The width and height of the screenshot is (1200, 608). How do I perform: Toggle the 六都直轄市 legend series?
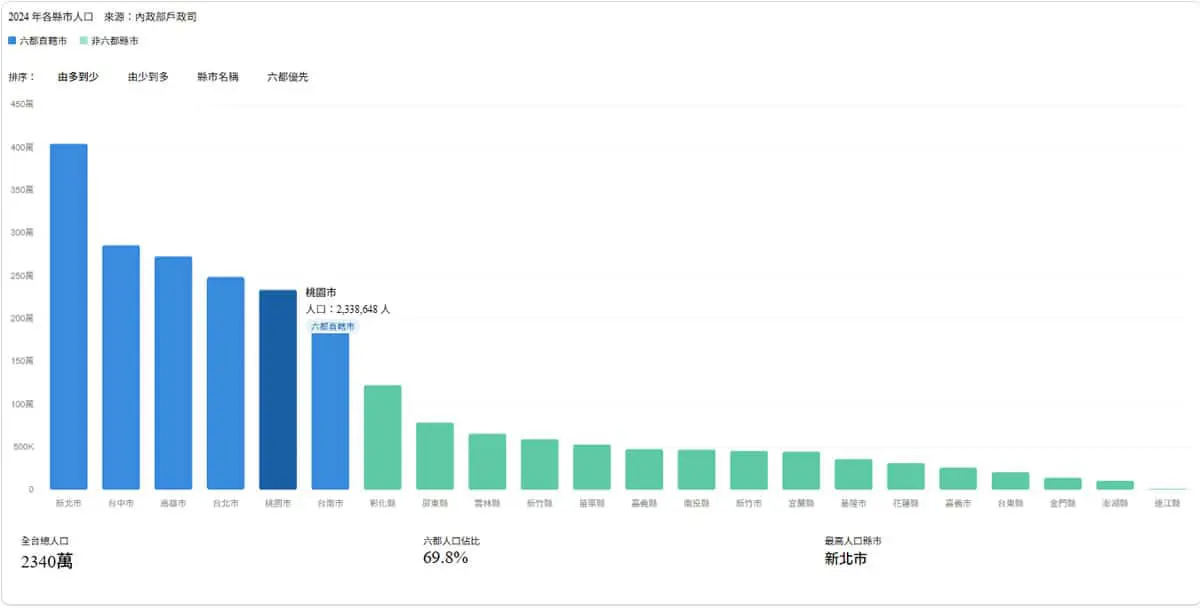(38, 41)
